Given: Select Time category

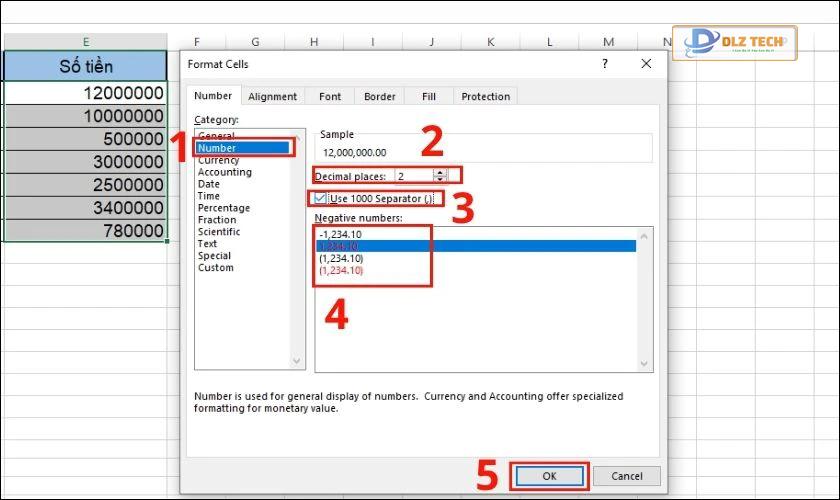Looking at the screenshot, I should point(209,196).
